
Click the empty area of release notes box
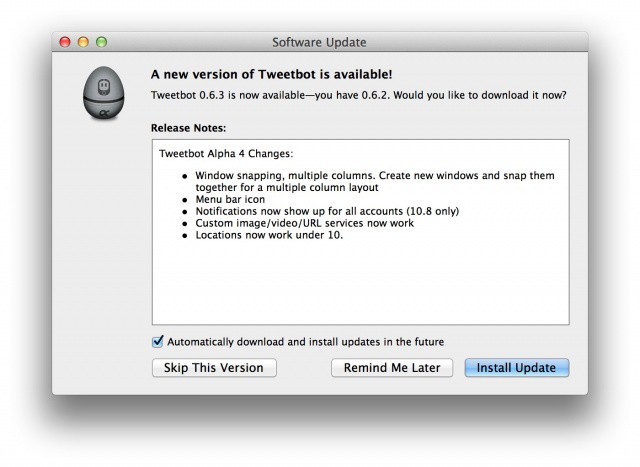[x=360, y=285]
